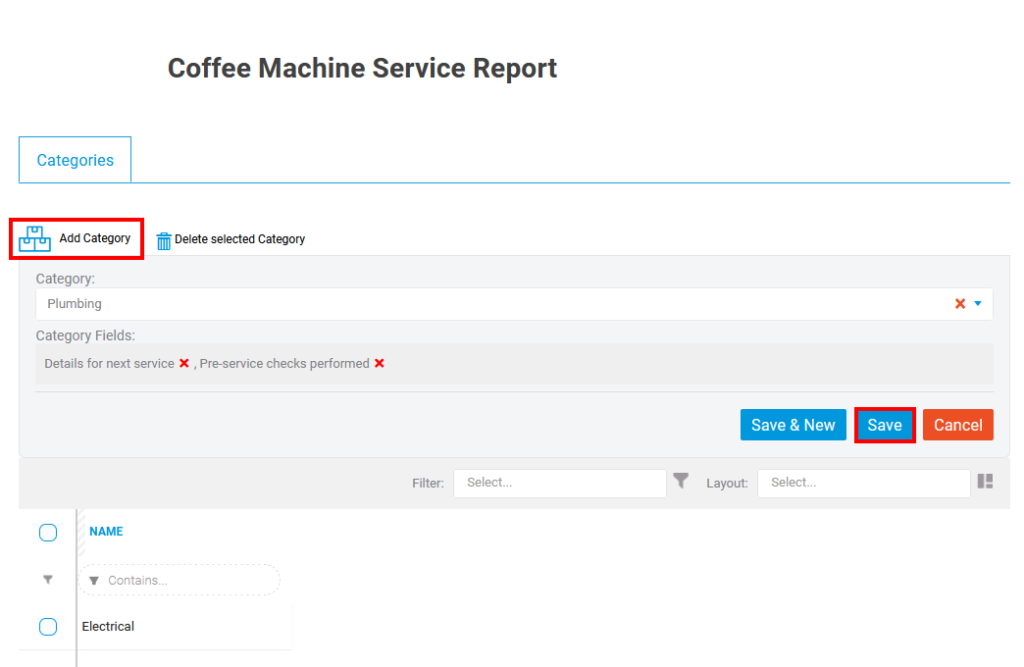Click the Save & New button
Screen dimensions: 1024x667
click(x=793, y=424)
